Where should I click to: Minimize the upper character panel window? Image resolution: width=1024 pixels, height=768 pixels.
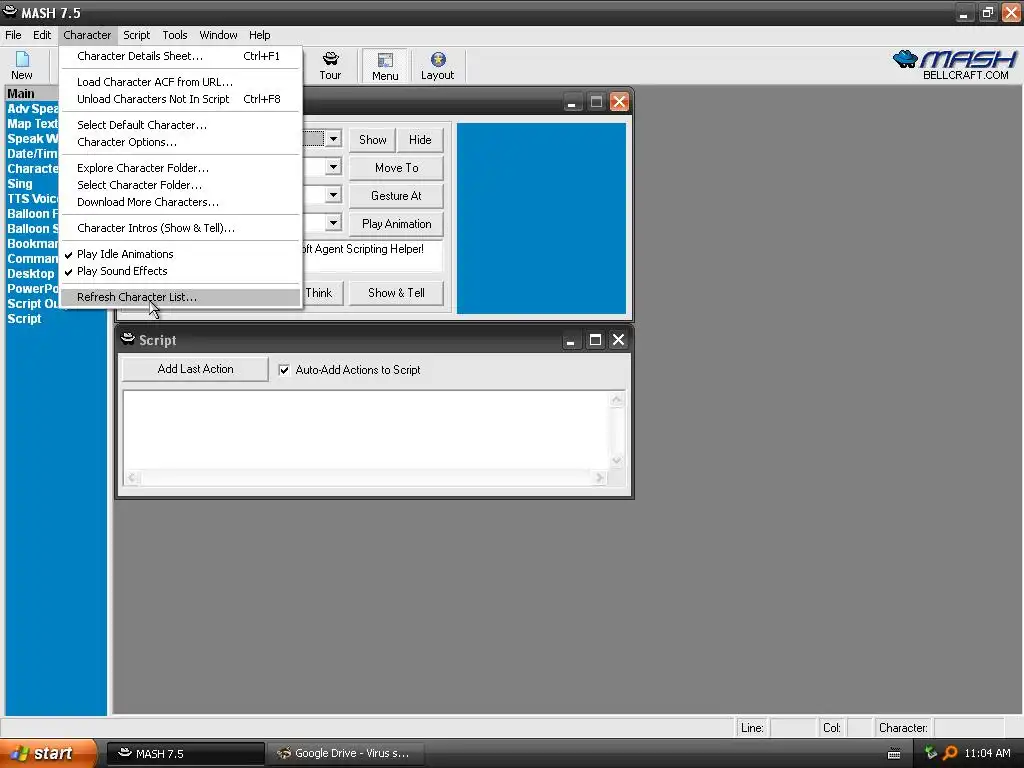coord(572,102)
